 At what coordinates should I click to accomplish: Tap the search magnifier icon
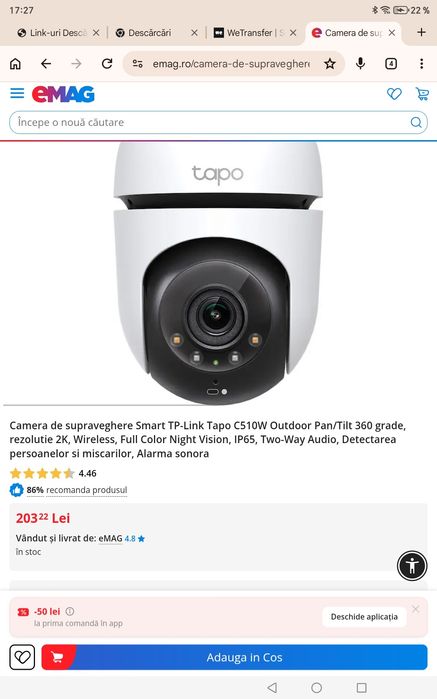pyautogui.click(x=416, y=122)
